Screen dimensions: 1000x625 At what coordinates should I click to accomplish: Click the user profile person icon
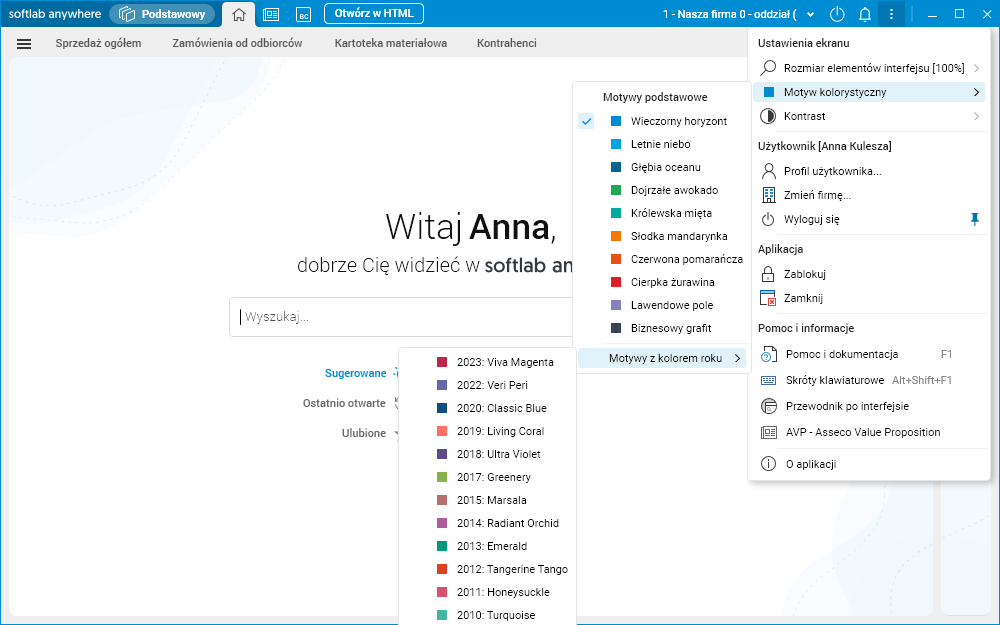click(x=768, y=171)
